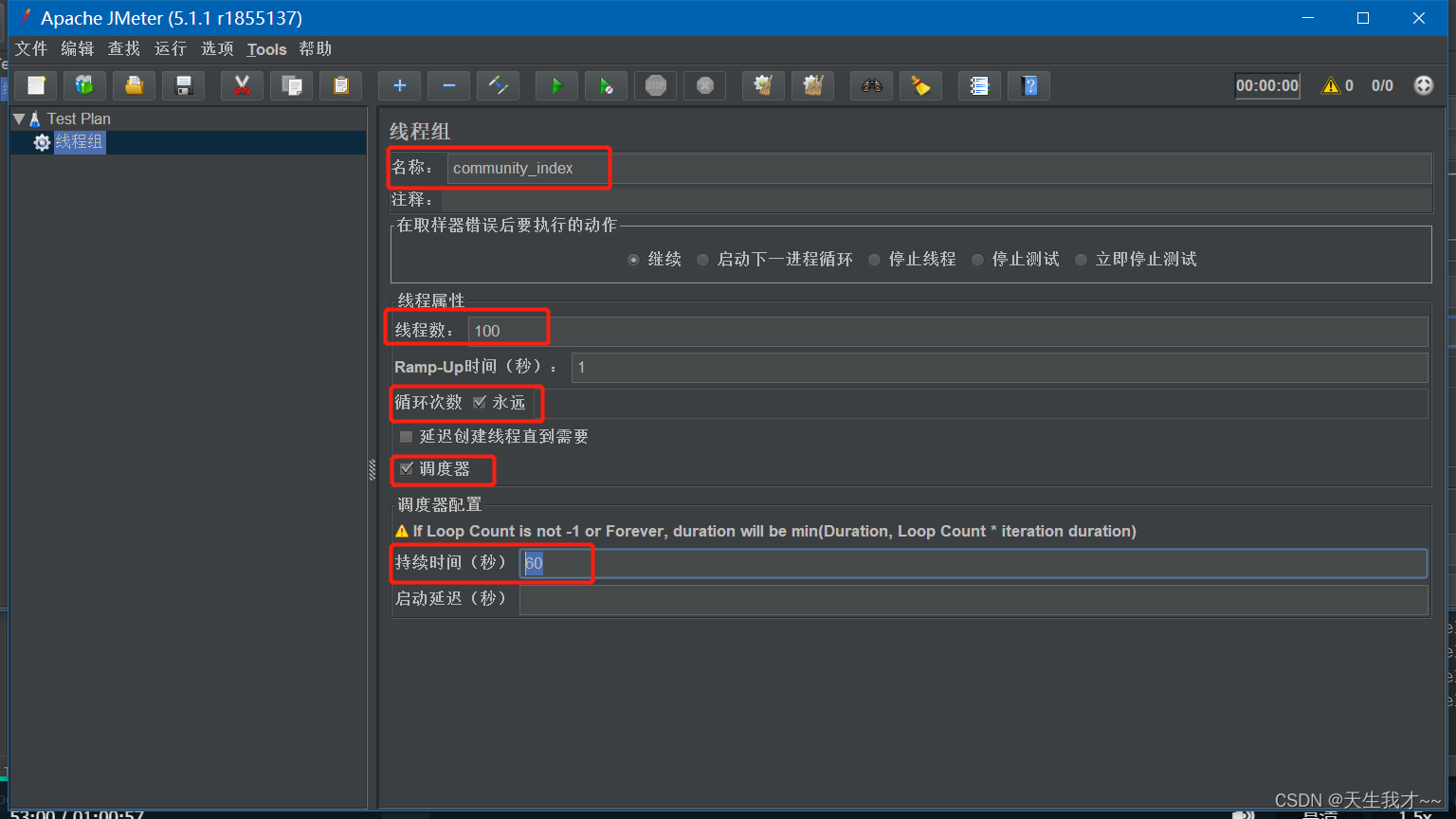This screenshot has width=1456, height=819.
Task: Click the Collapse All minus icon
Action: [449, 85]
